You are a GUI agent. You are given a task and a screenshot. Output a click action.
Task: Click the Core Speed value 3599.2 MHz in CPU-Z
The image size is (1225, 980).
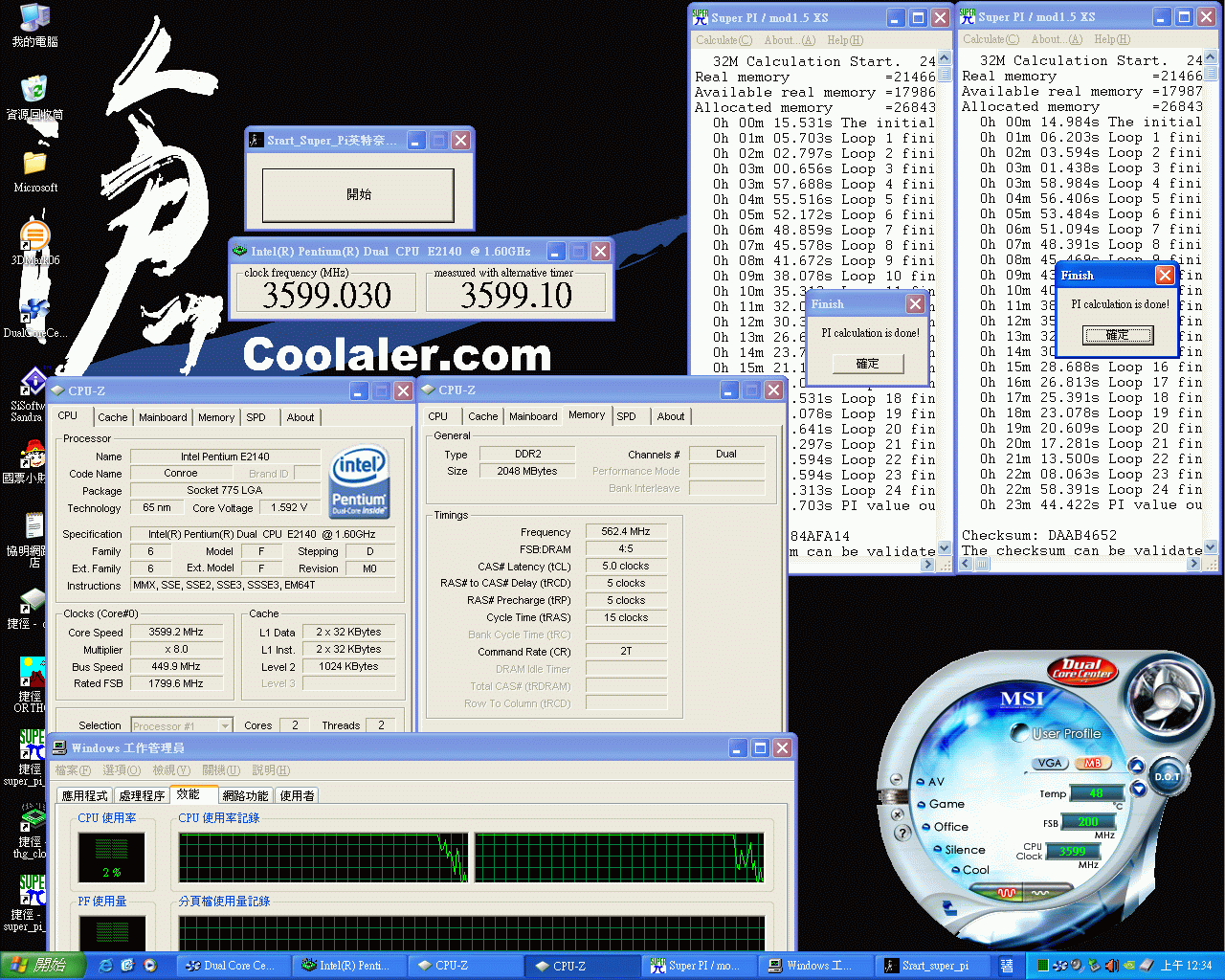(176, 633)
